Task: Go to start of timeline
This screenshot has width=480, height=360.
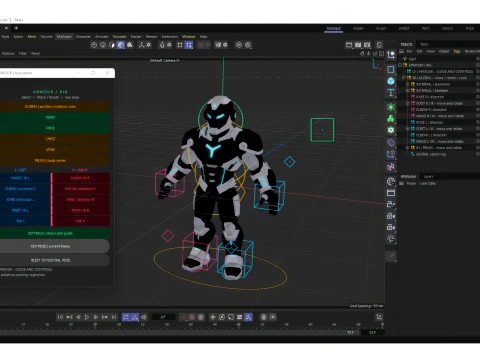Action: [x=60, y=317]
